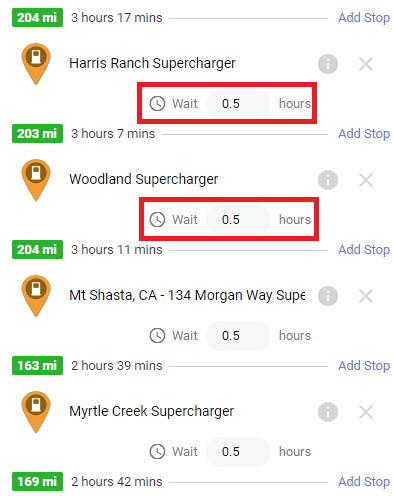Open info for Harris Ranch Supercharger

[x=328, y=64]
